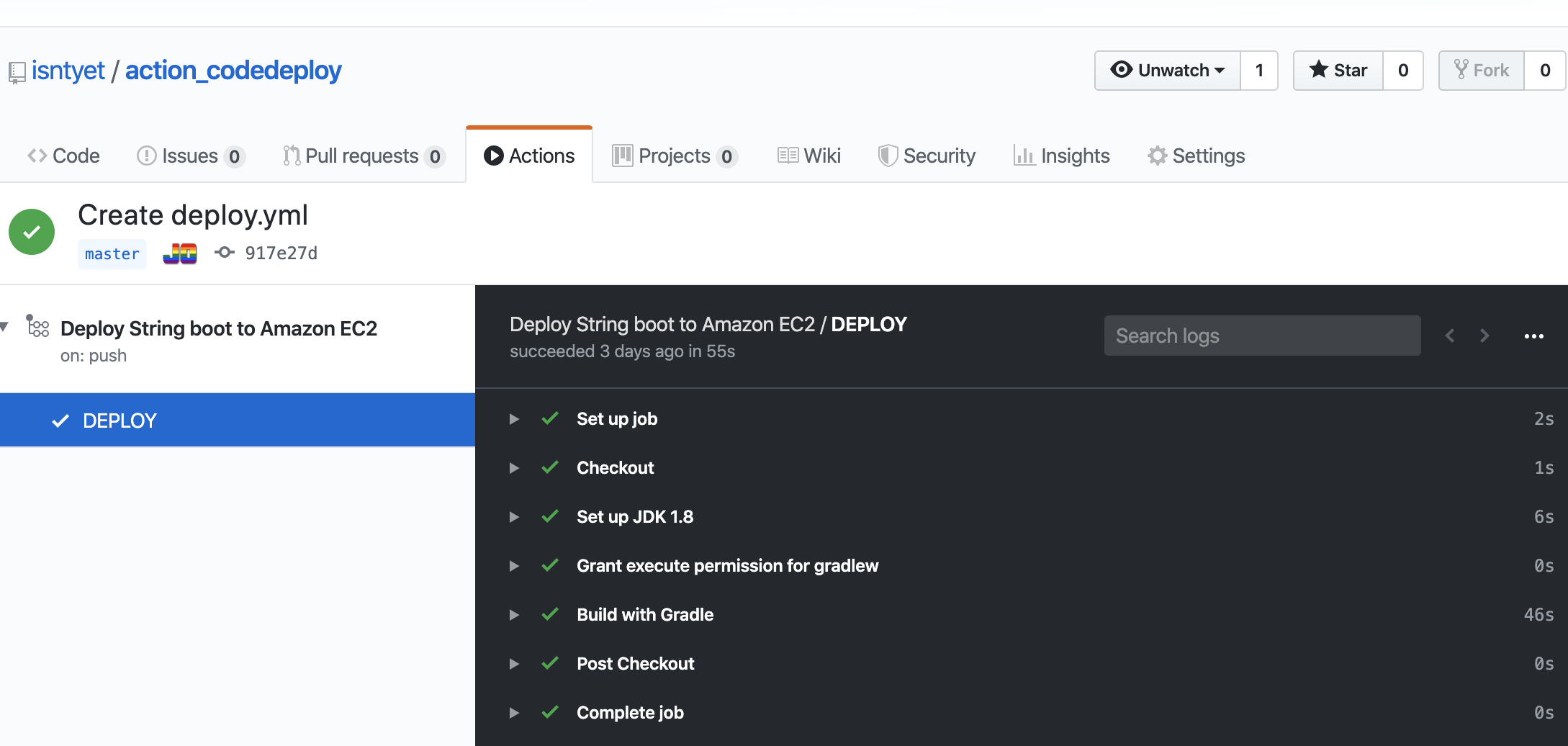Open the Wiki tab
The width and height of the screenshot is (1568, 746).
click(809, 156)
